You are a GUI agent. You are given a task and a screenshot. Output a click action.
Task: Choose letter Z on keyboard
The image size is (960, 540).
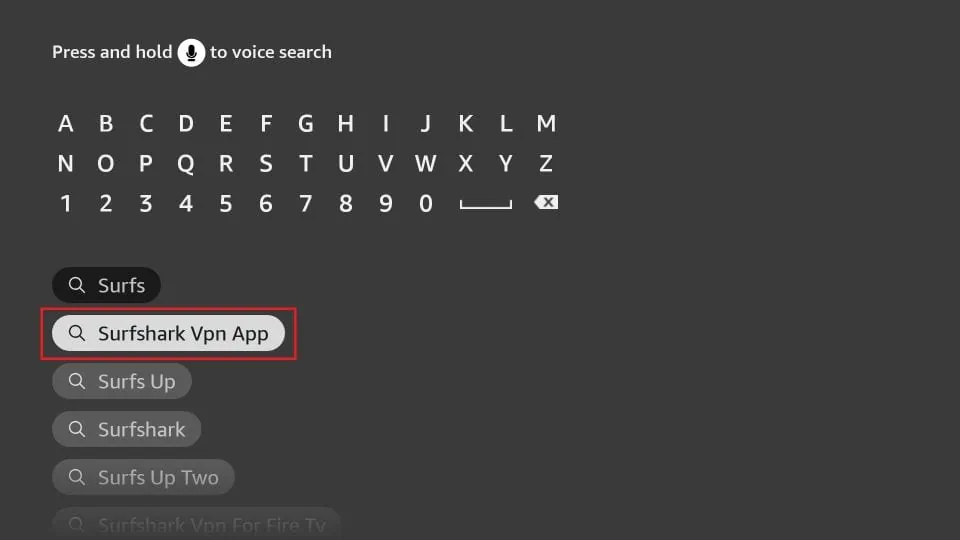tap(546, 163)
